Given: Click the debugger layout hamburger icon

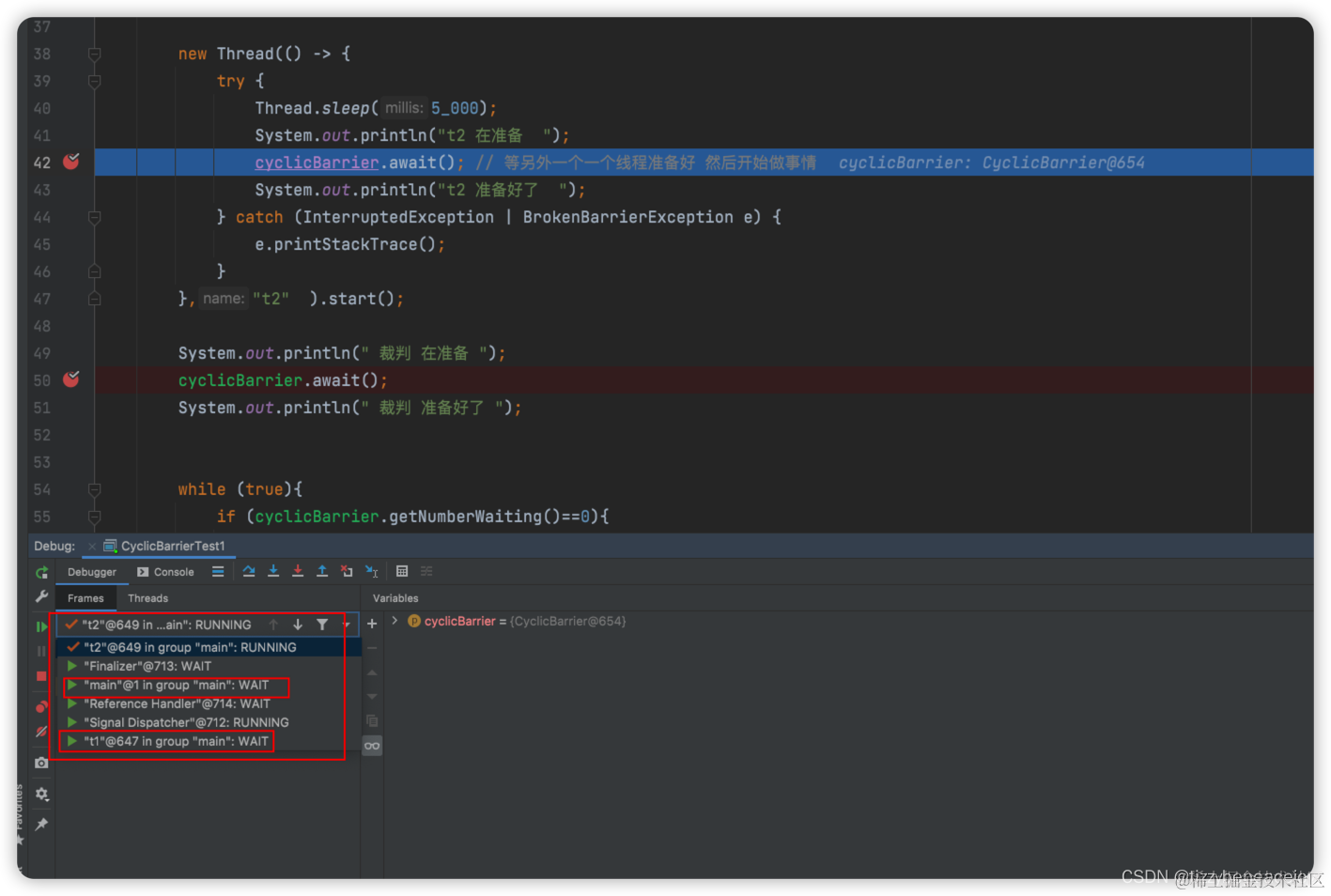Looking at the screenshot, I should tap(218, 571).
